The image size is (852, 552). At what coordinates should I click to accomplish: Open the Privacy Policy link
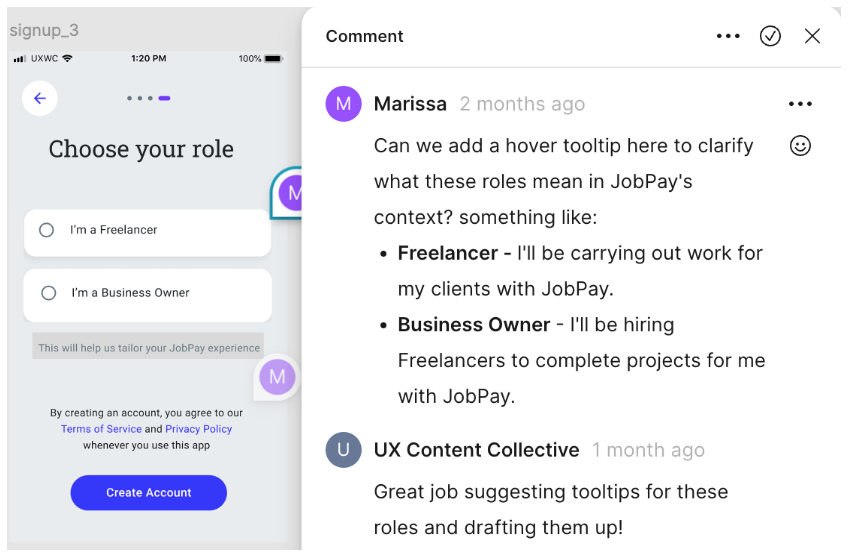point(198,429)
